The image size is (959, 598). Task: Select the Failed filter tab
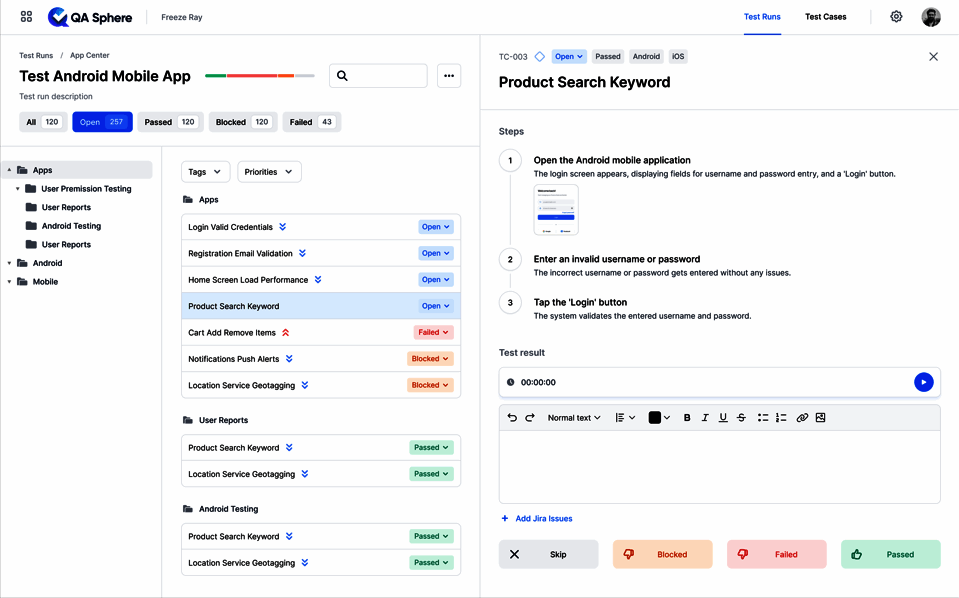tap(311, 122)
